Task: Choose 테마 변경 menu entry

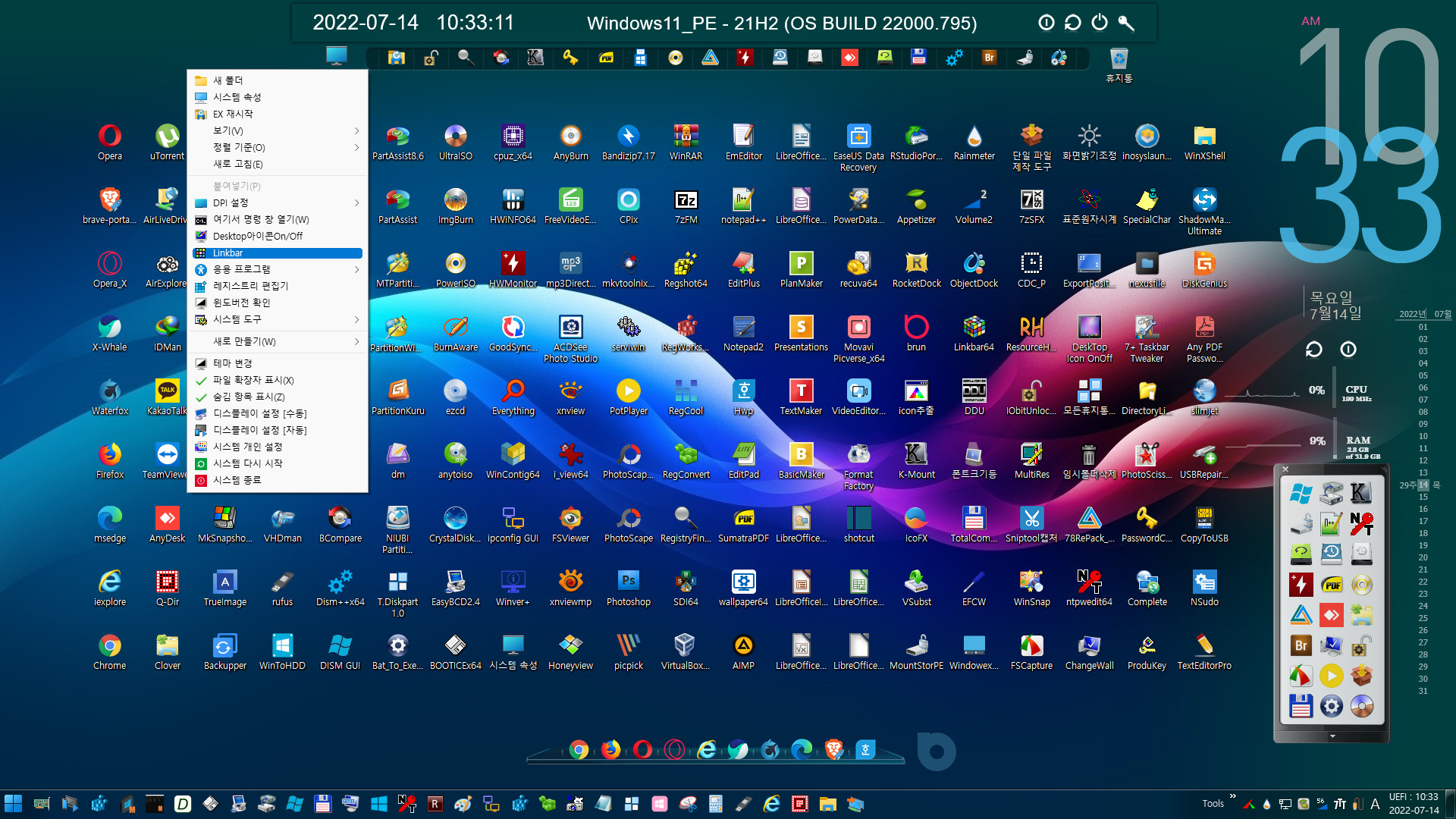Action: pos(278,363)
